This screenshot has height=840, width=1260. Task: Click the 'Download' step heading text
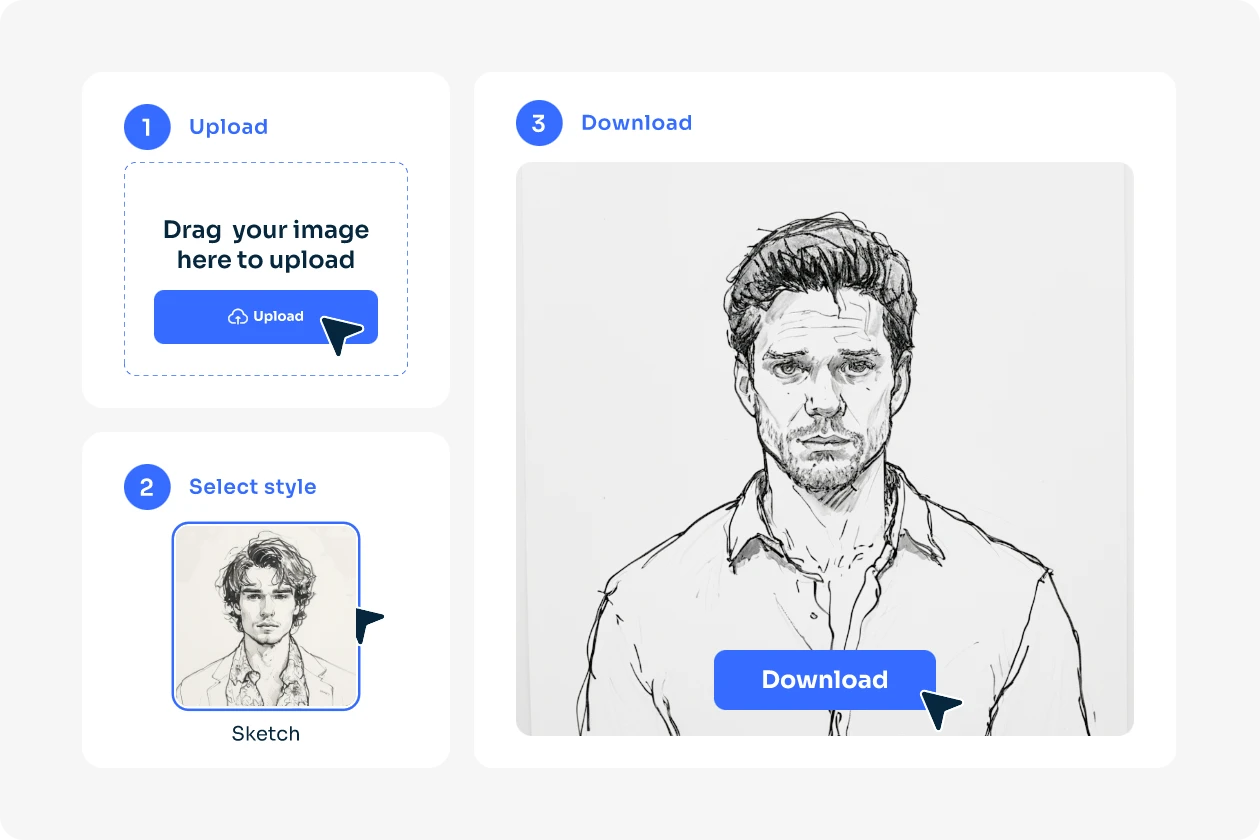637,123
